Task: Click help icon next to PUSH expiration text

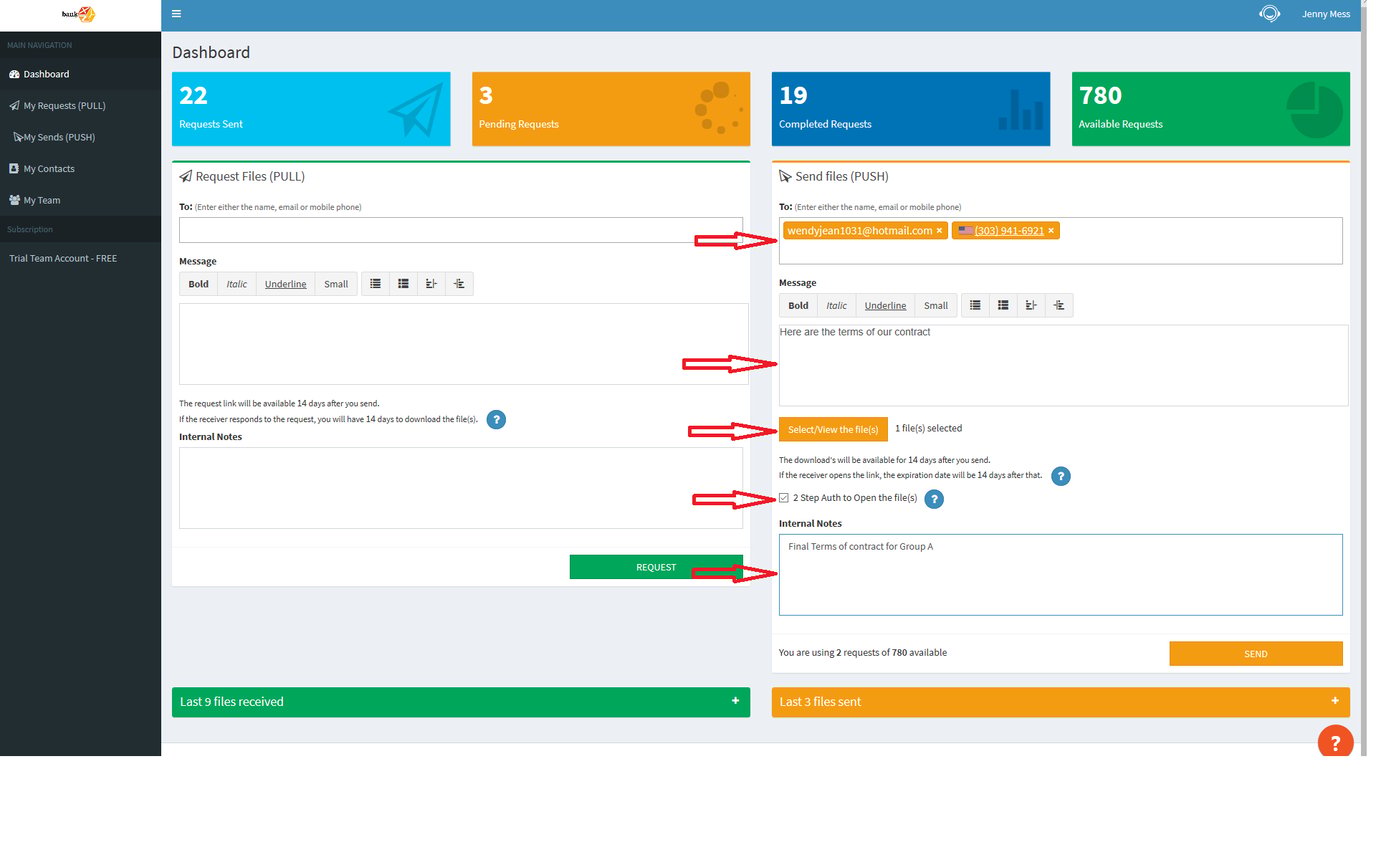Action: pyautogui.click(x=1061, y=476)
